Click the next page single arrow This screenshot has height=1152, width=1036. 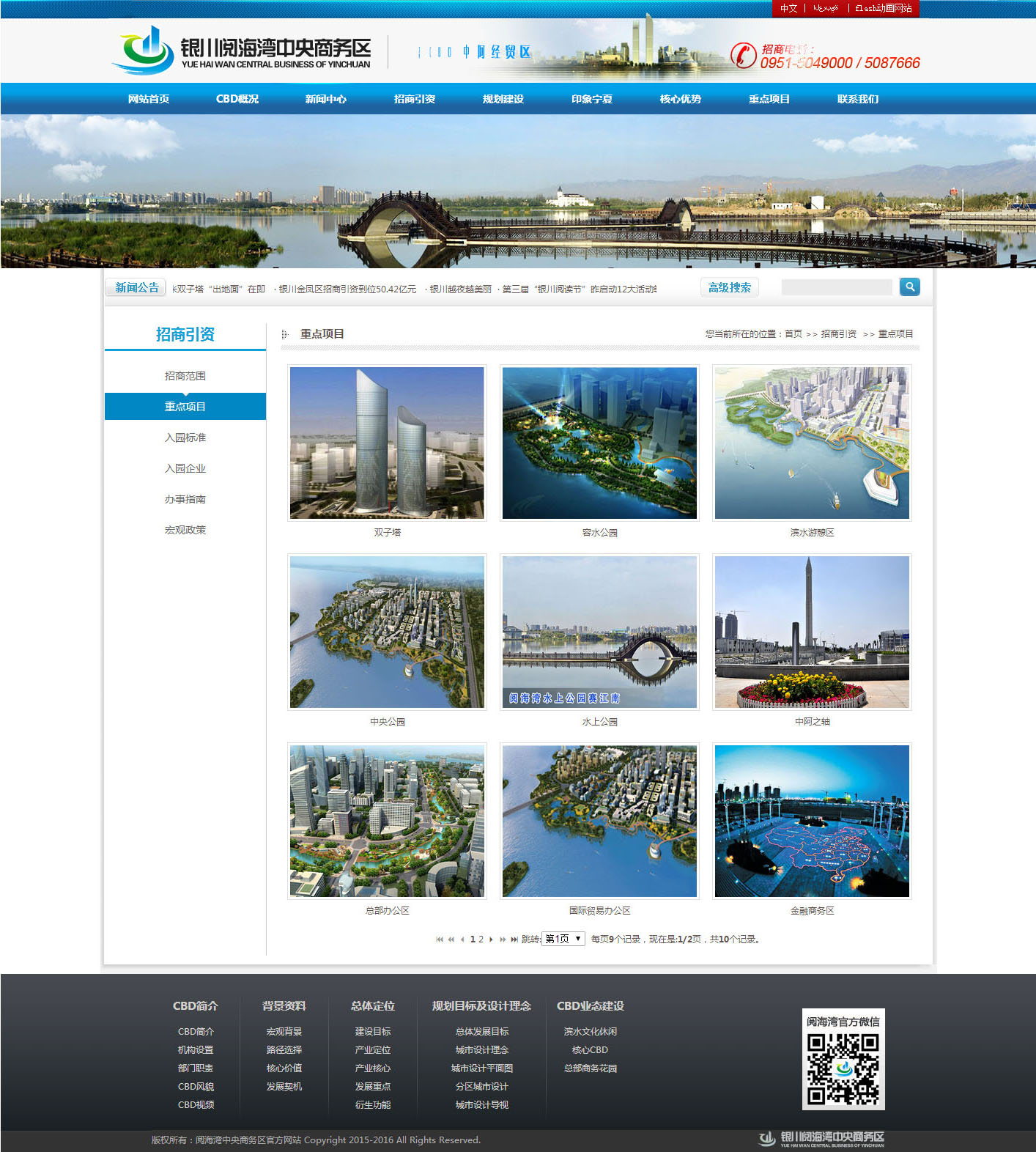[491, 939]
